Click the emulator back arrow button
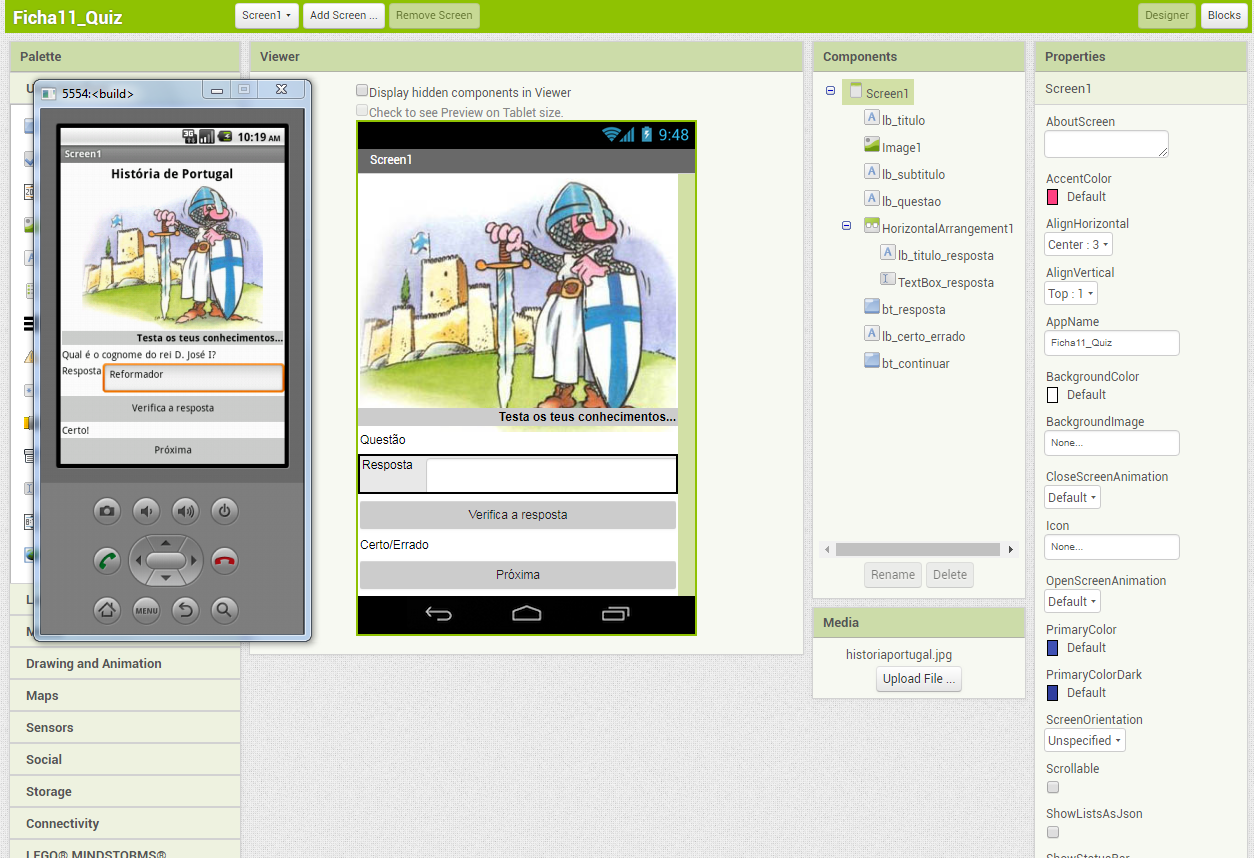This screenshot has height=858, width=1254. pos(186,609)
